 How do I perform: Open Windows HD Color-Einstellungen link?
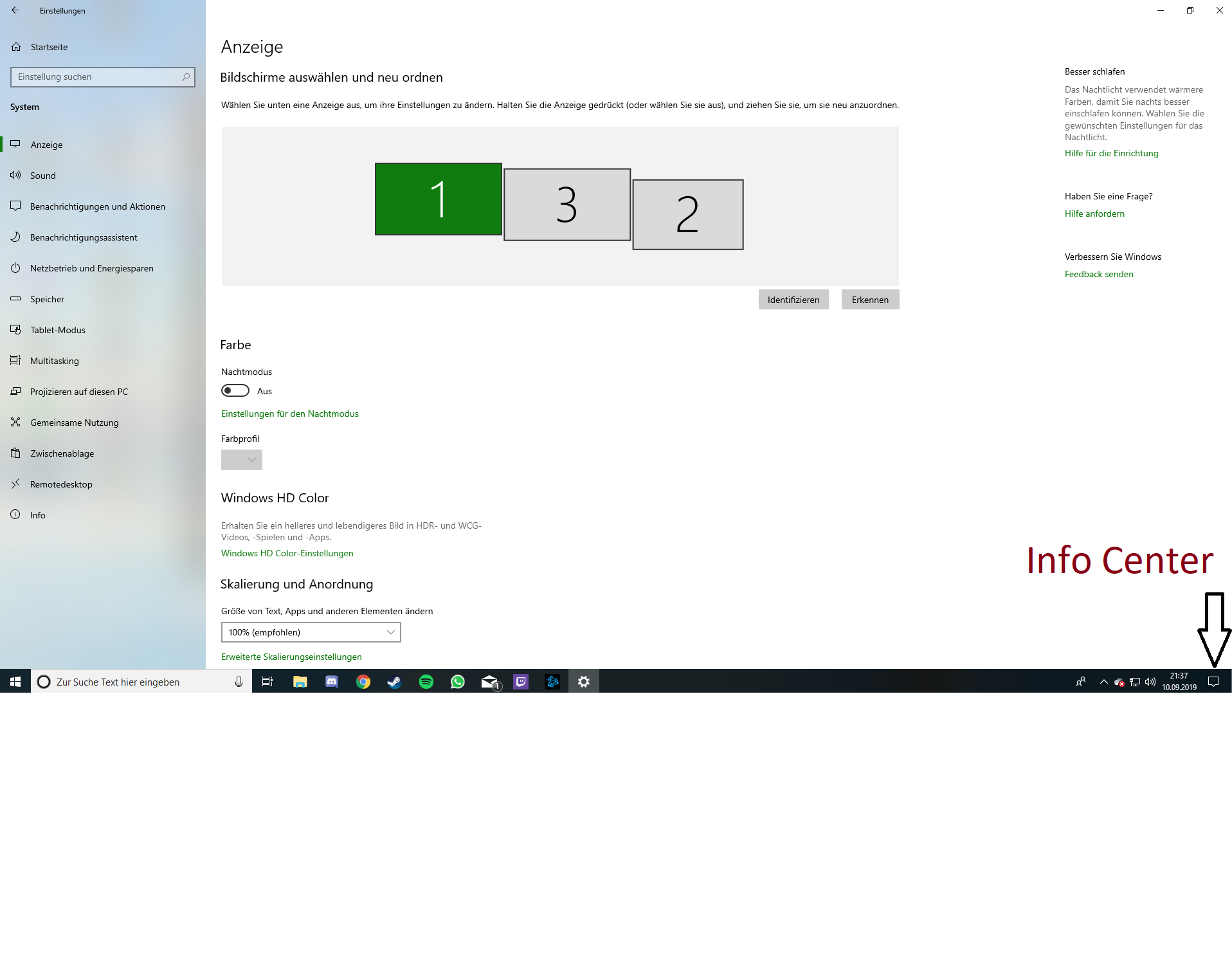click(x=287, y=553)
